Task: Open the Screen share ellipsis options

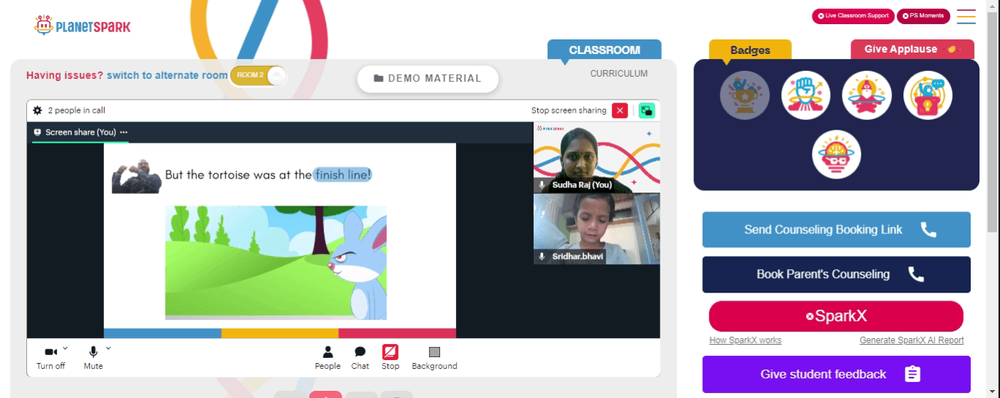Action: pyautogui.click(x=124, y=132)
